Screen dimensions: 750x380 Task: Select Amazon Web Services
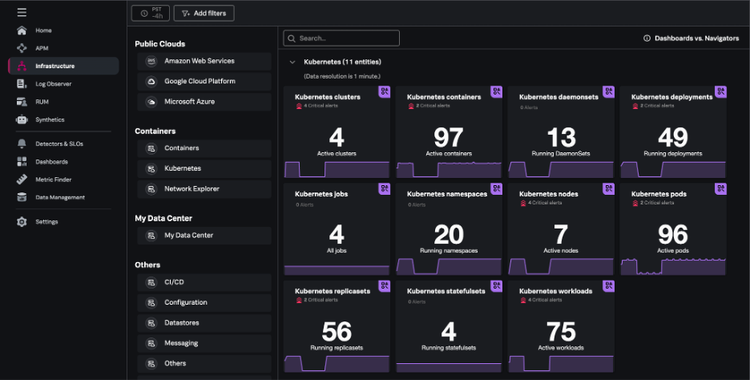[204, 61]
